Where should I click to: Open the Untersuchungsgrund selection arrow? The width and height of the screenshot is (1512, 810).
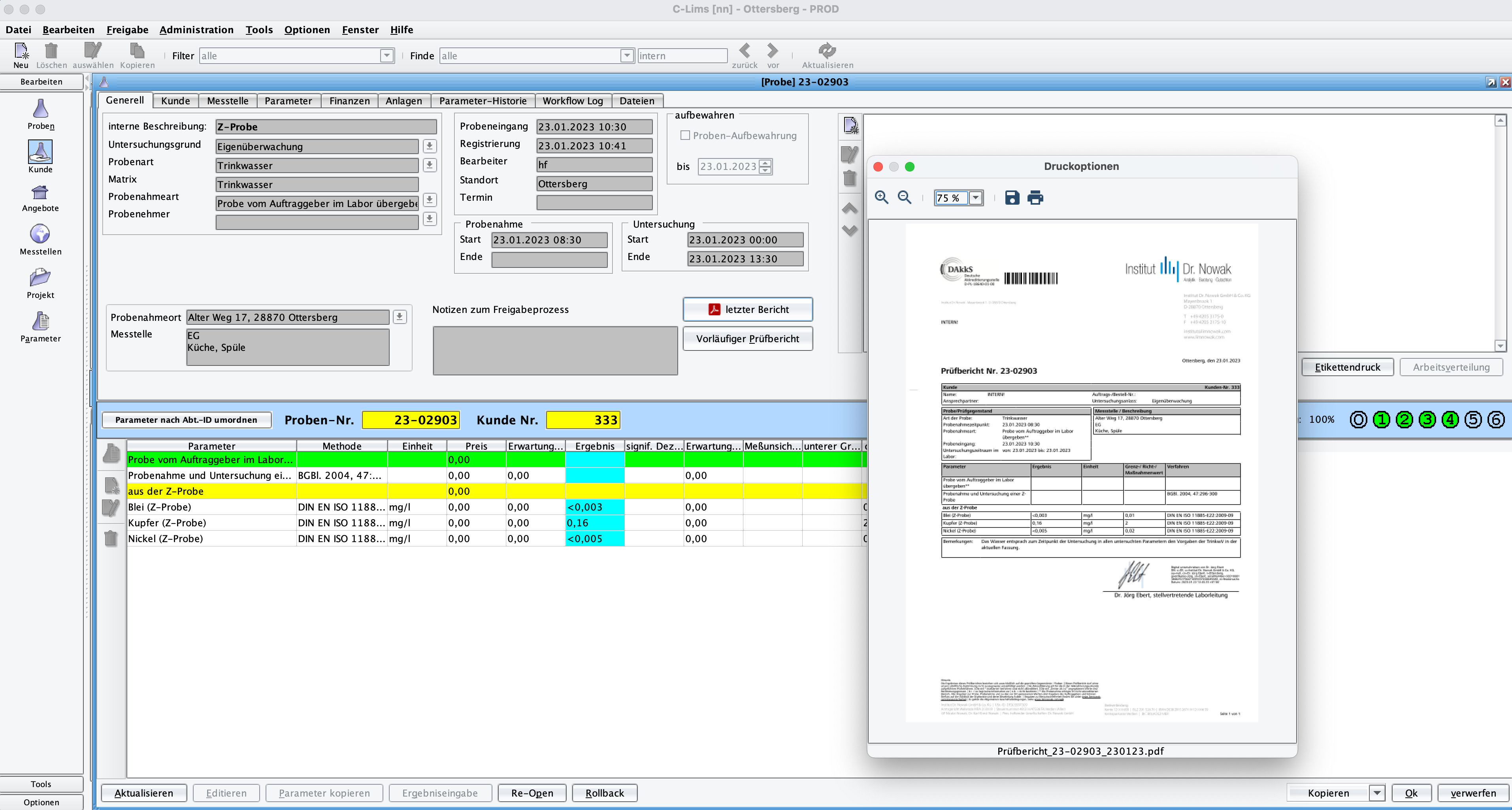click(430, 146)
